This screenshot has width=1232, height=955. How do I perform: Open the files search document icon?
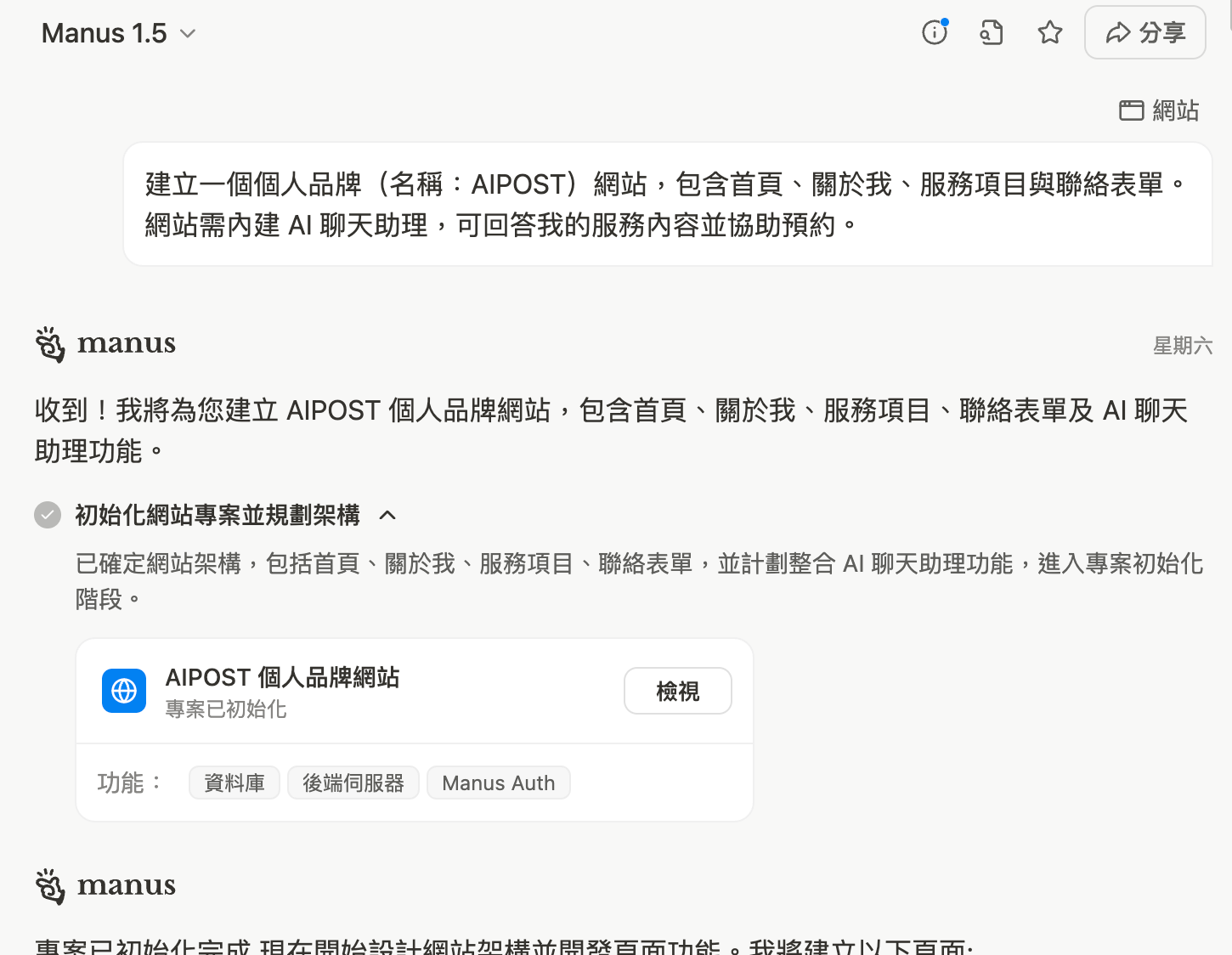coord(992,32)
